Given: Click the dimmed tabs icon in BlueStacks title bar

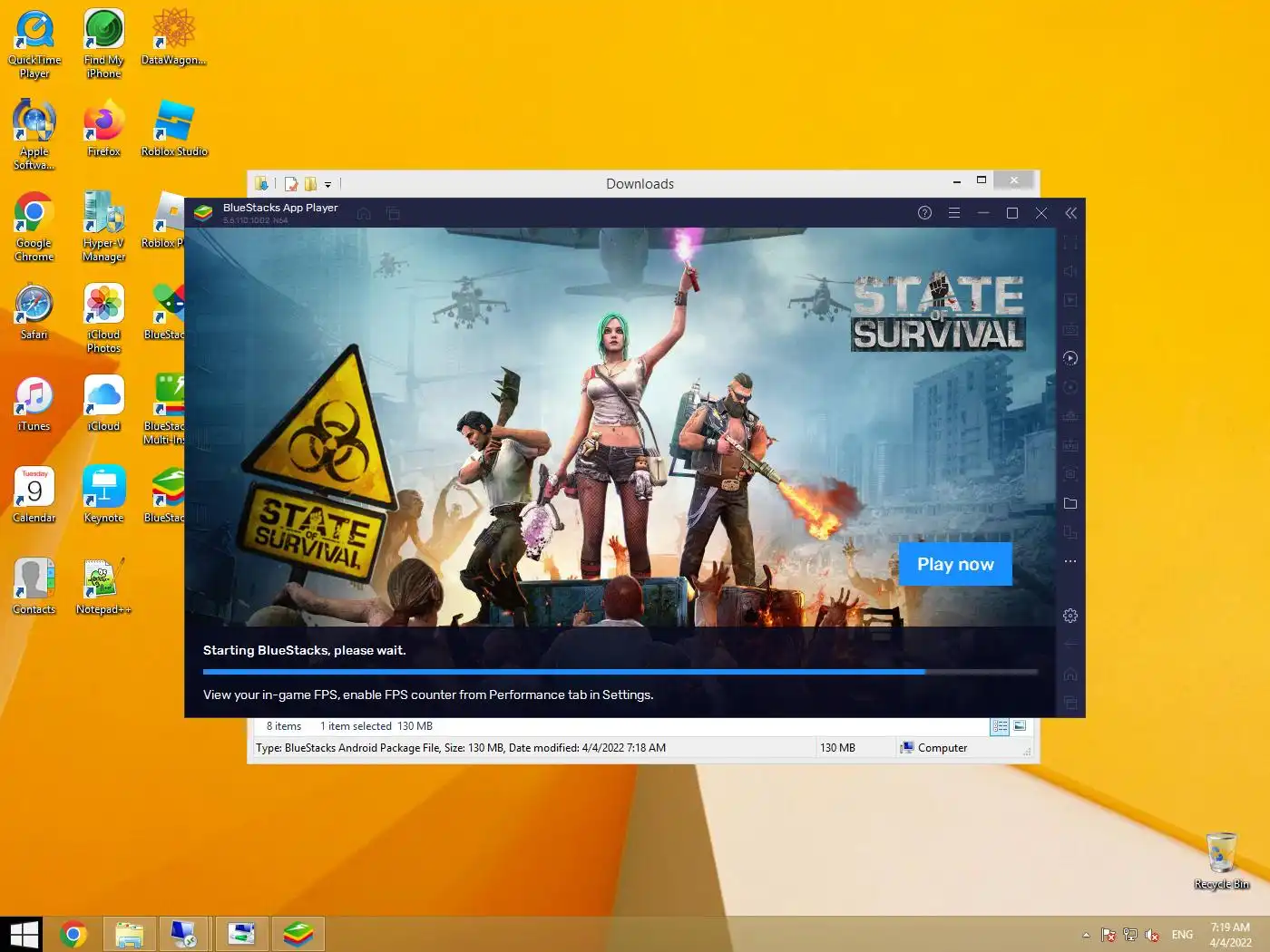Looking at the screenshot, I should [x=393, y=214].
